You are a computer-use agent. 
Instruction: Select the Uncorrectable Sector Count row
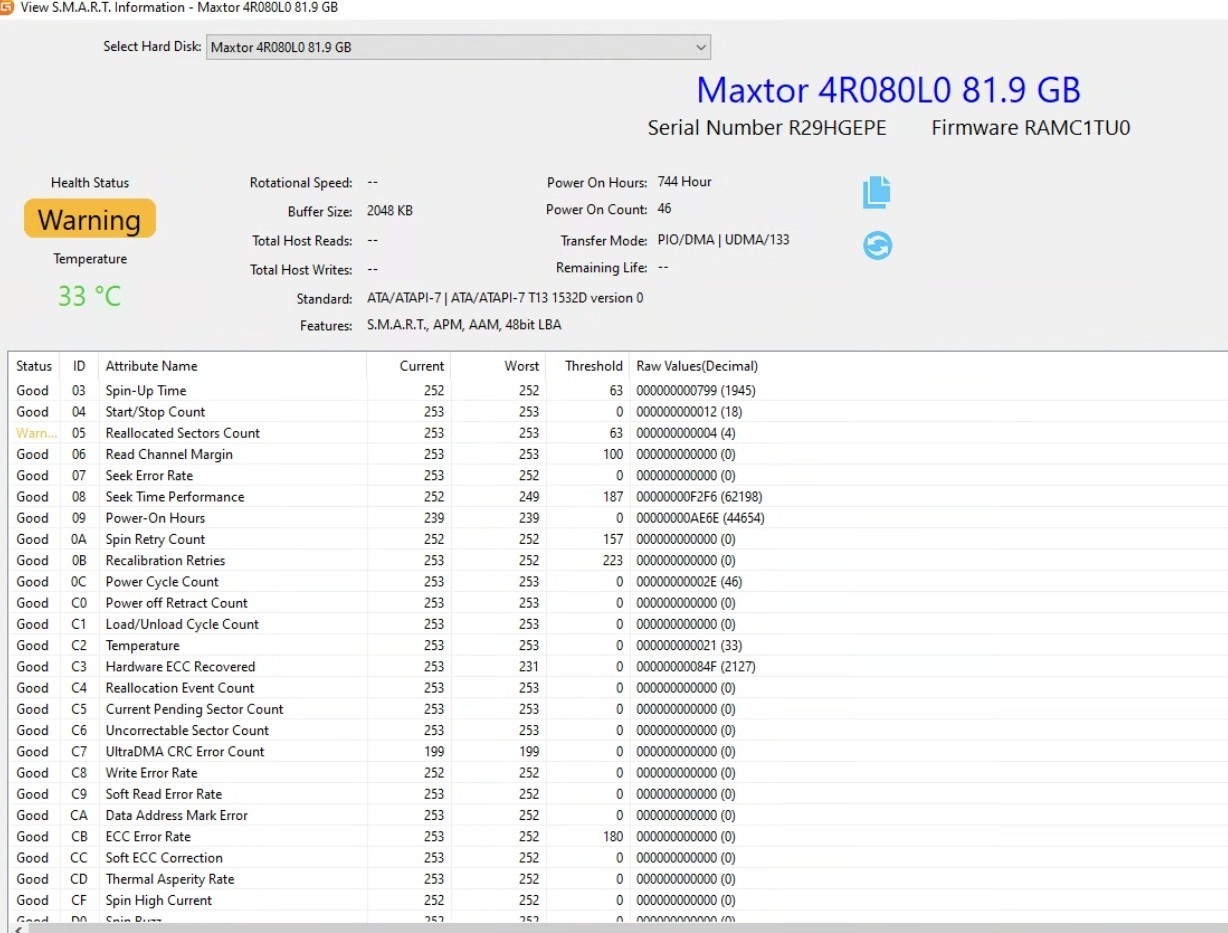618,730
